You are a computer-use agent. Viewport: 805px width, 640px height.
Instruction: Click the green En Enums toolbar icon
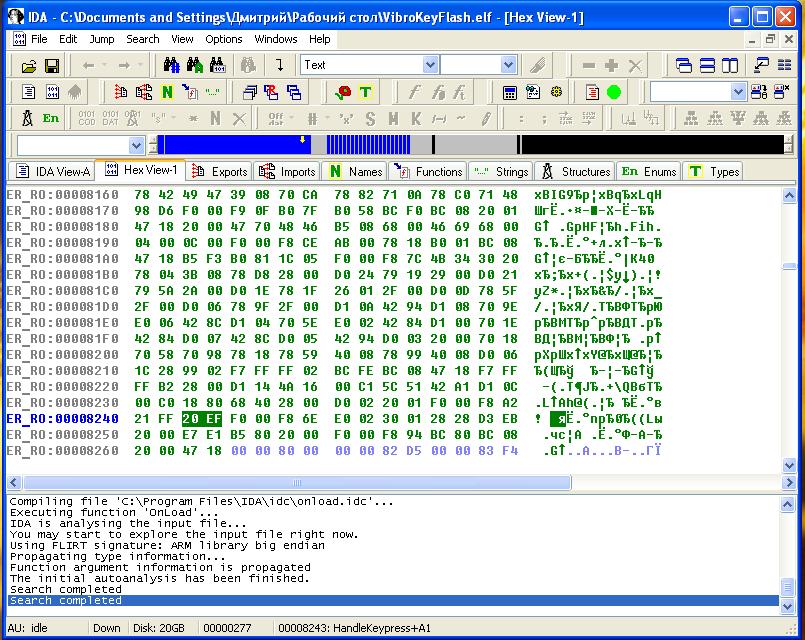[x=51, y=119]
